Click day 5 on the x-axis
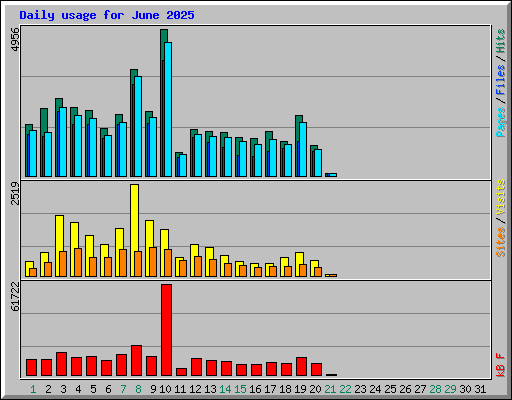Image resolution: width=512 pixels, height=400 pixels. click(93, 389)
